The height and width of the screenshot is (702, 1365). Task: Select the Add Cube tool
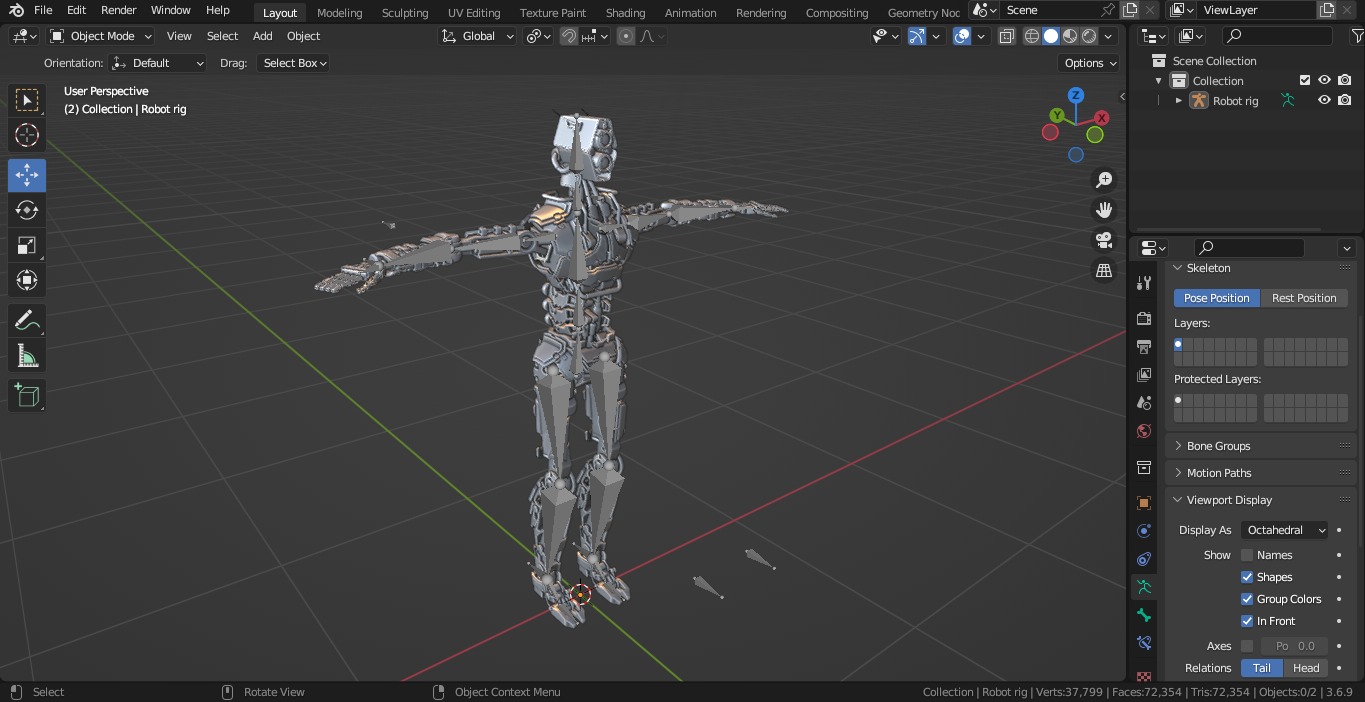(27, 396)
